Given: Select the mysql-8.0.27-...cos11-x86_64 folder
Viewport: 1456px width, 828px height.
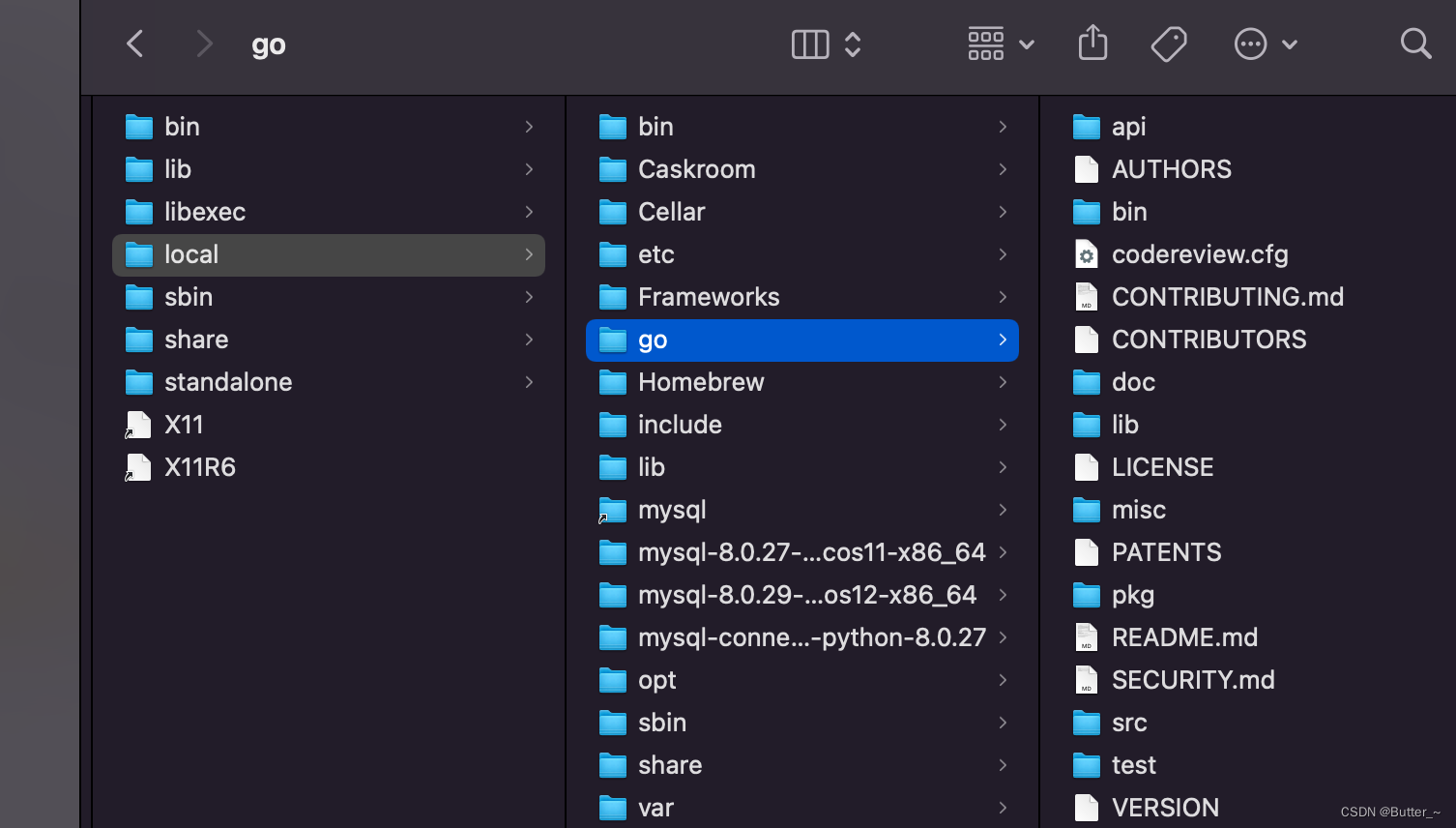Looking at the screenshot, I should pyautogui.click(x=802, y=552).
